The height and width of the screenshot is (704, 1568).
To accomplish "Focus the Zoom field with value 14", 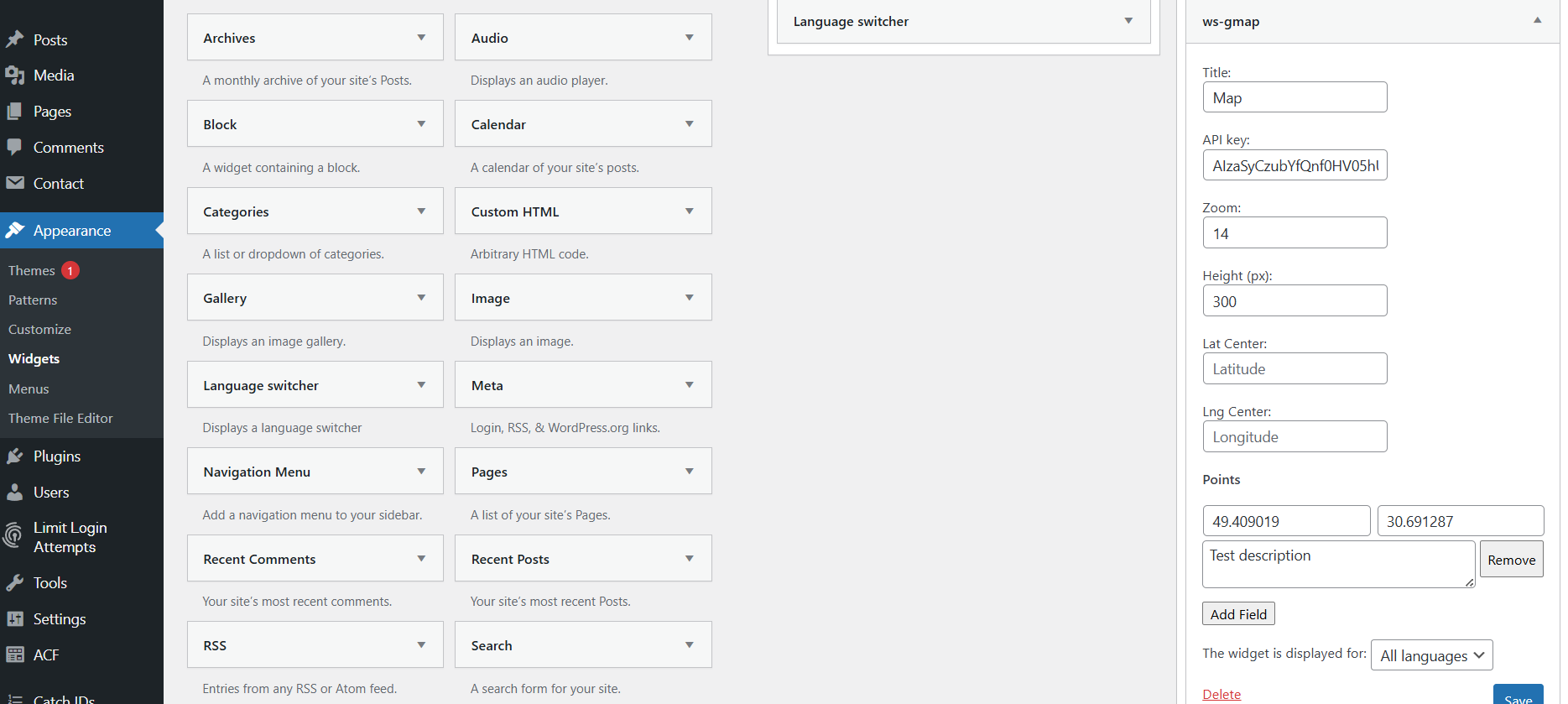I will 1295,233.
